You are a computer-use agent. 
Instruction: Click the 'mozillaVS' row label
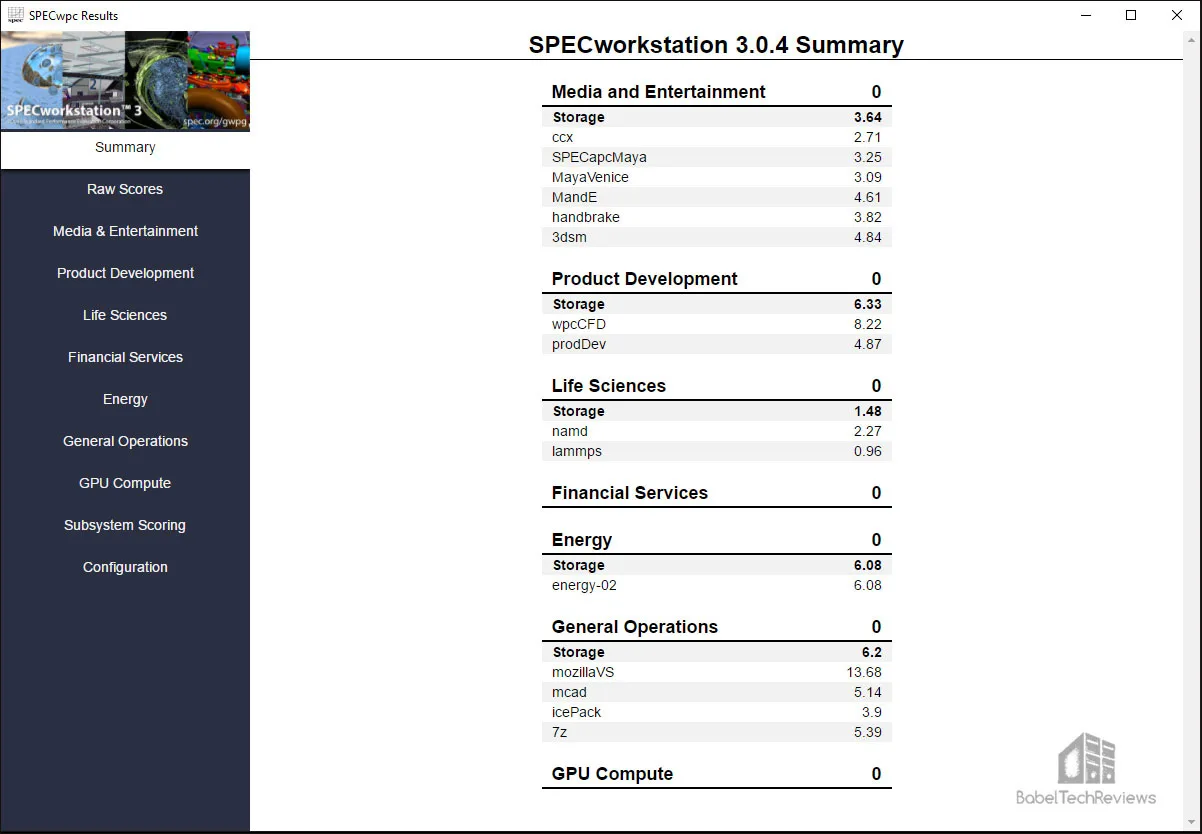tap(583, 672)
